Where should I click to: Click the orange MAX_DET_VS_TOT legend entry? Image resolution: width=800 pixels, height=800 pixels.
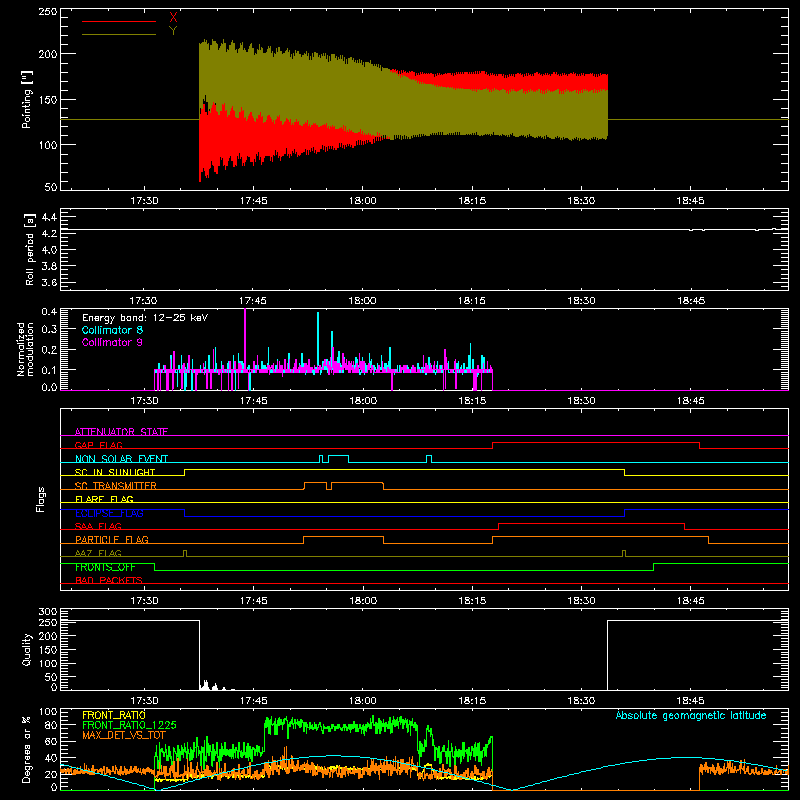point(124,735)
